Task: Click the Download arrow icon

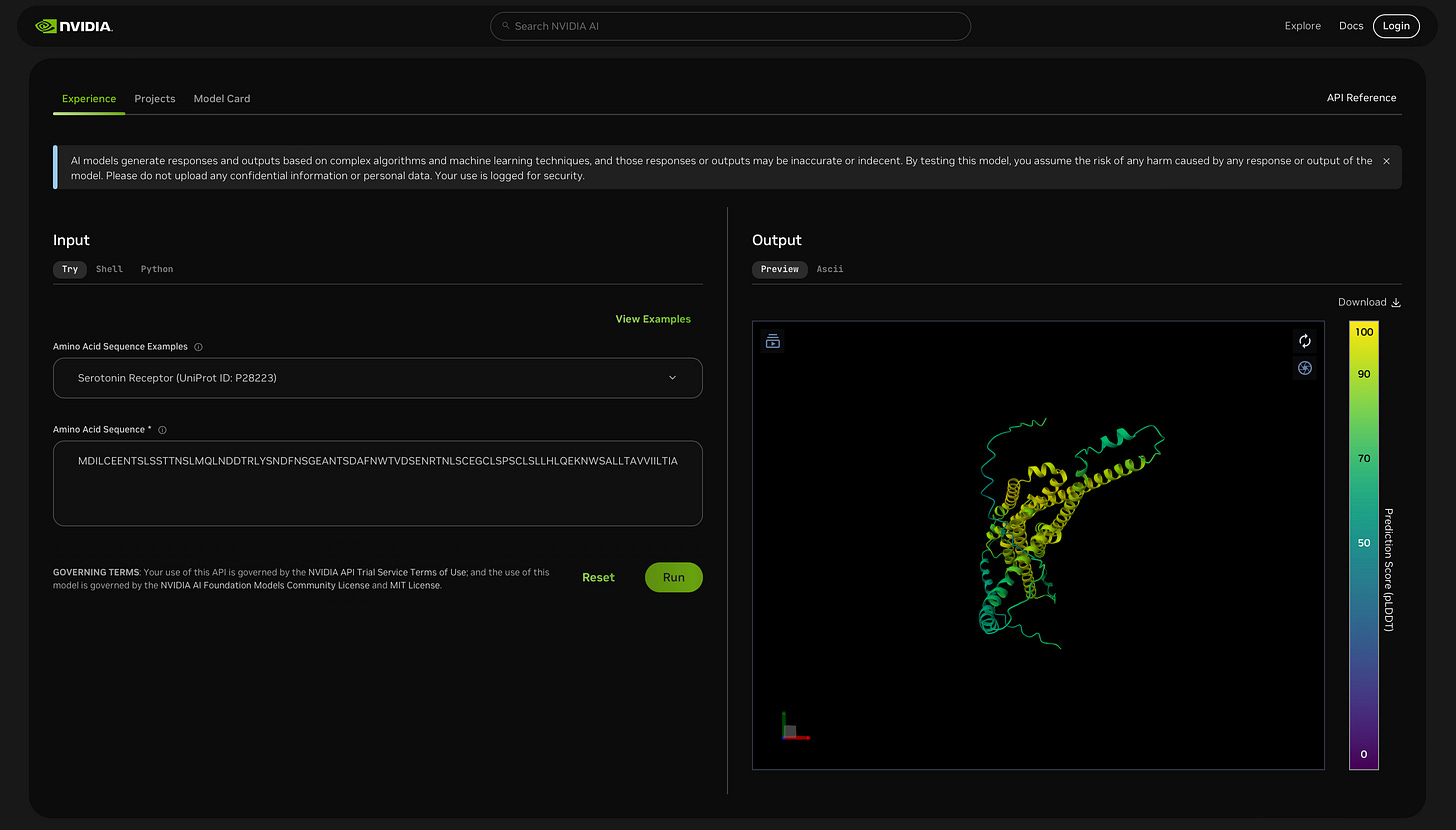Action: click(x=1396, y=302)
